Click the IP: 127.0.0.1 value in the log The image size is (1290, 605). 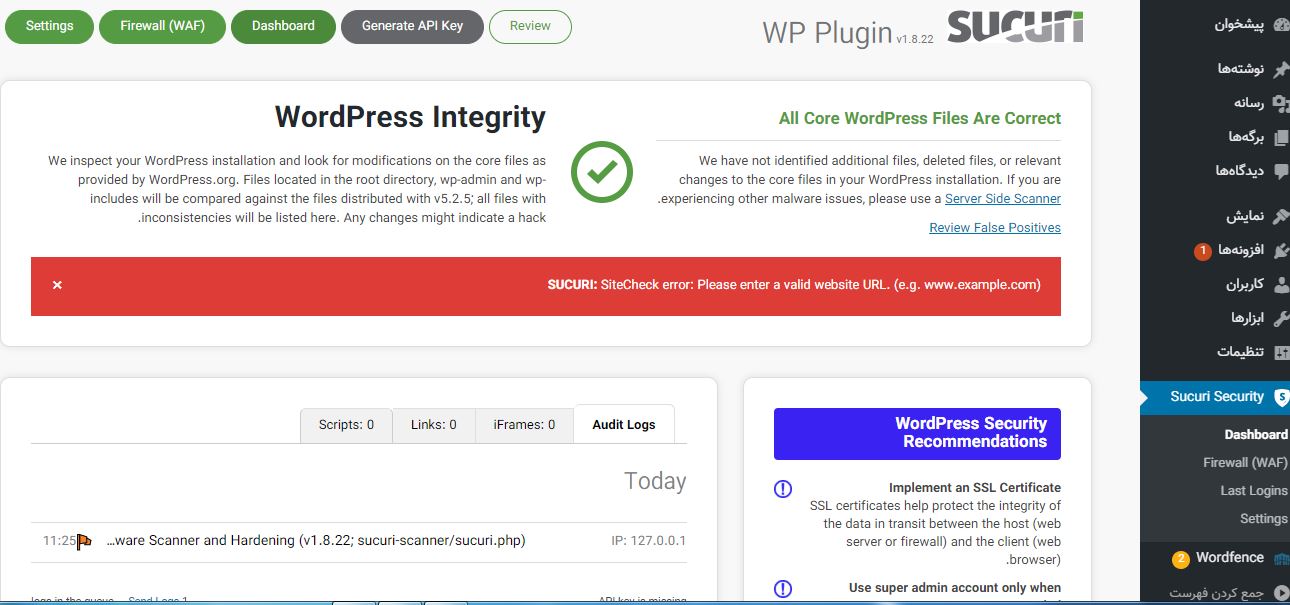coord(648,541)
